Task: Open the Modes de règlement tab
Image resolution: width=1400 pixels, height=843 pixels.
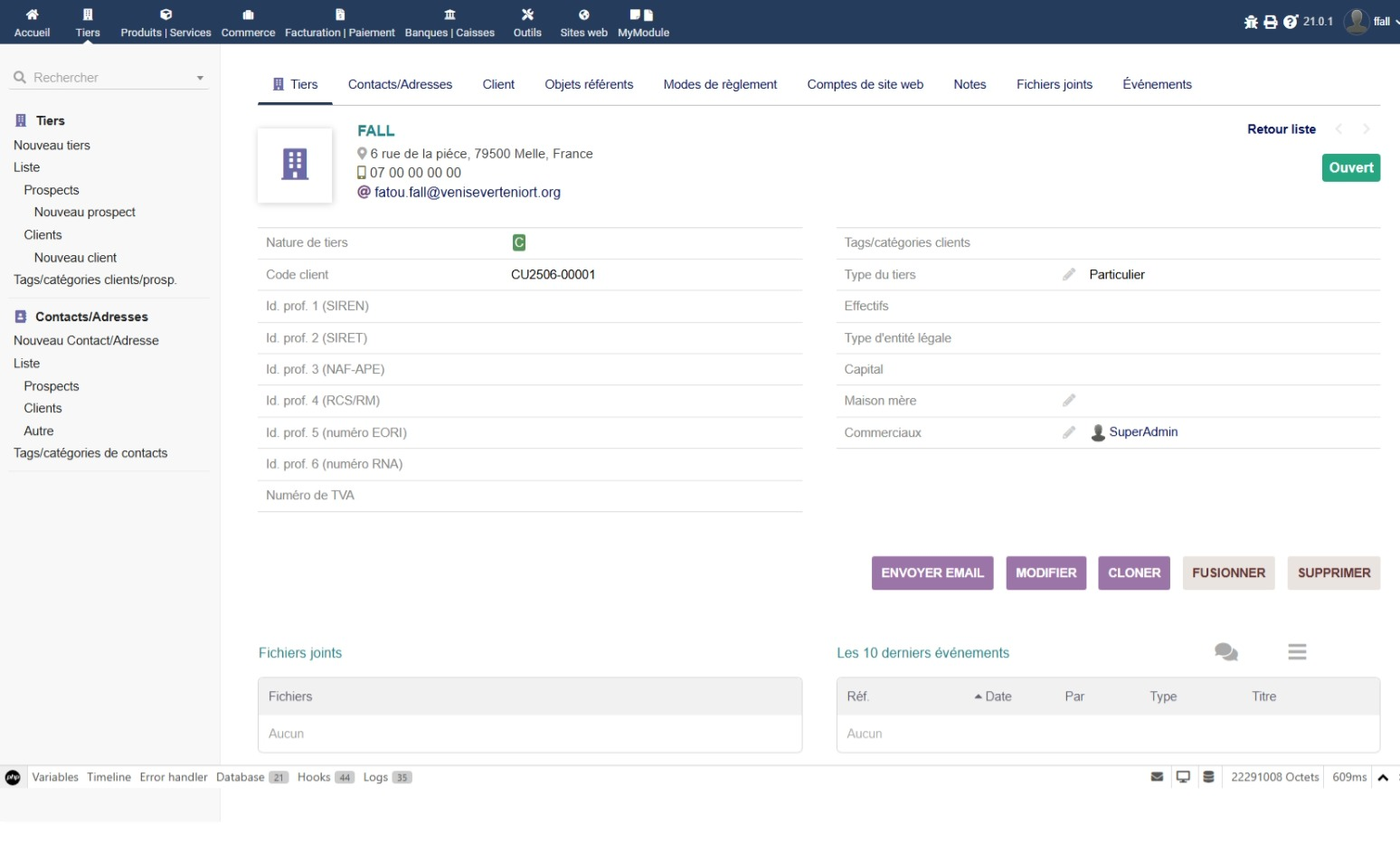Action: 720,84
